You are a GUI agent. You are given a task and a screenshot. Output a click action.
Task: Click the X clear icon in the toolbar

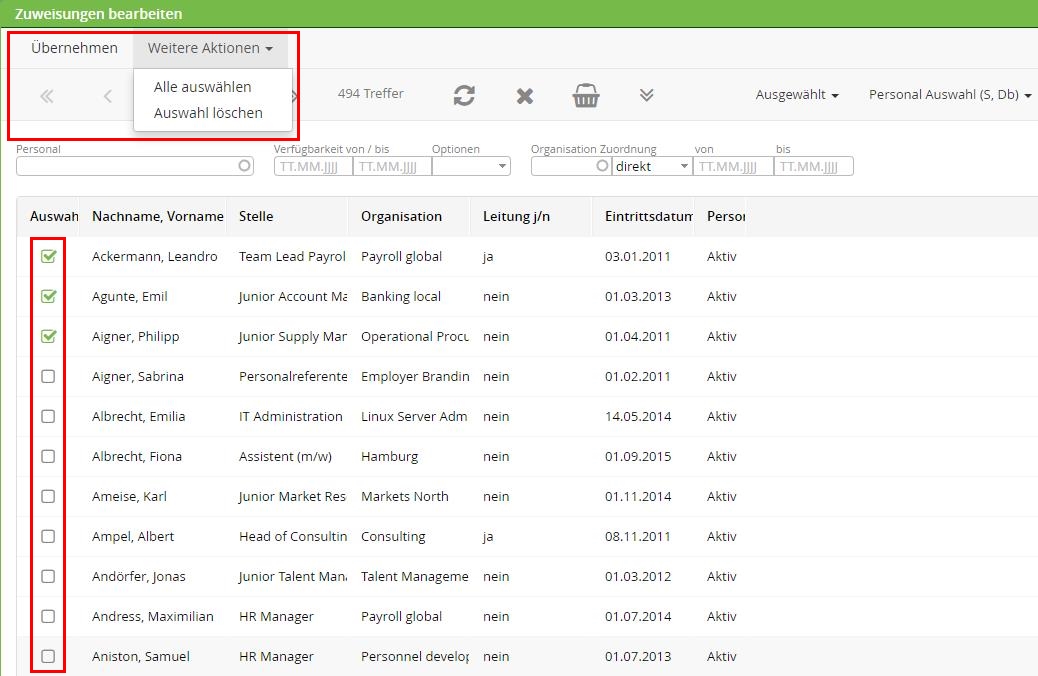coord(525,96)
